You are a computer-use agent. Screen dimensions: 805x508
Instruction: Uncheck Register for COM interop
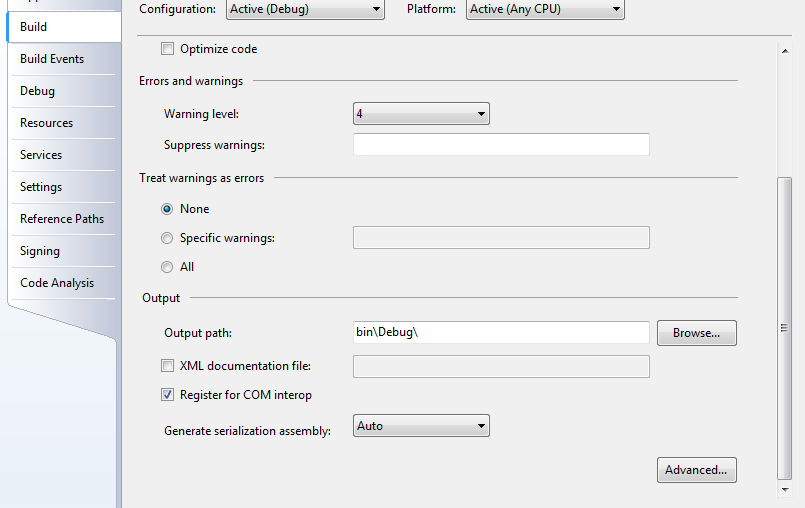167,394
